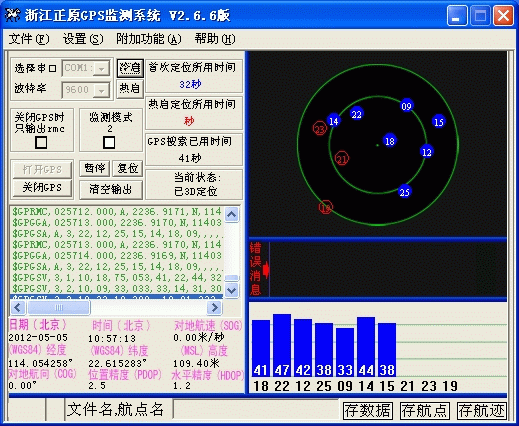Click the 关闭GPS button
The width and height of the screenshot is (519, 426).
click(x=42, y=188)
